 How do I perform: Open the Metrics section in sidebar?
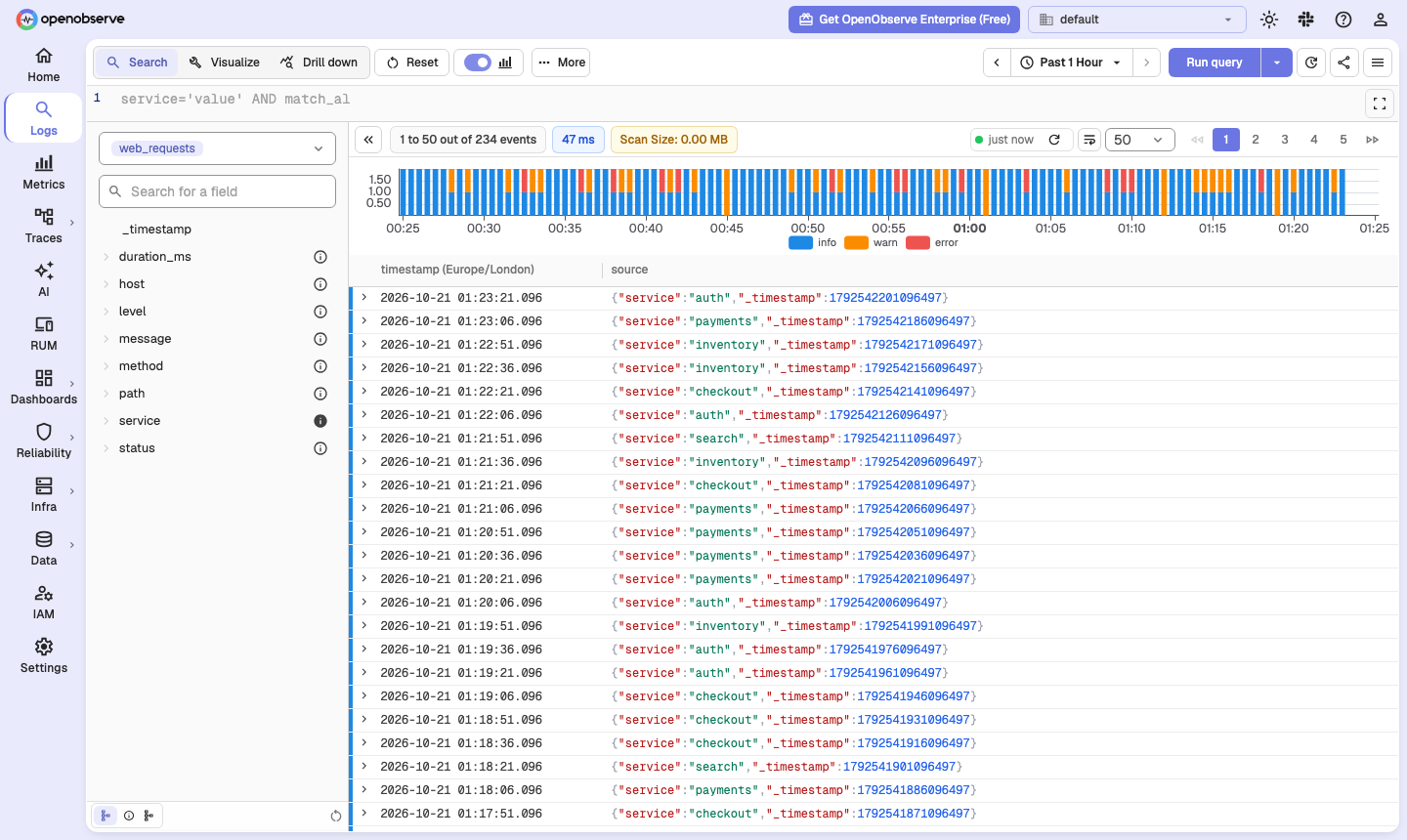coord(44,173)
